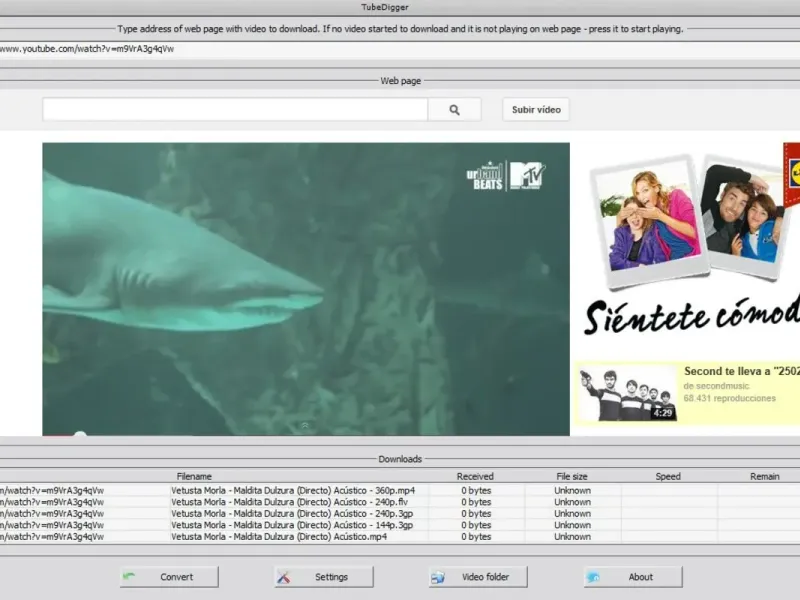Click the address field with the YouTube URL
800x600 pixels.
[x=300, y=48]
